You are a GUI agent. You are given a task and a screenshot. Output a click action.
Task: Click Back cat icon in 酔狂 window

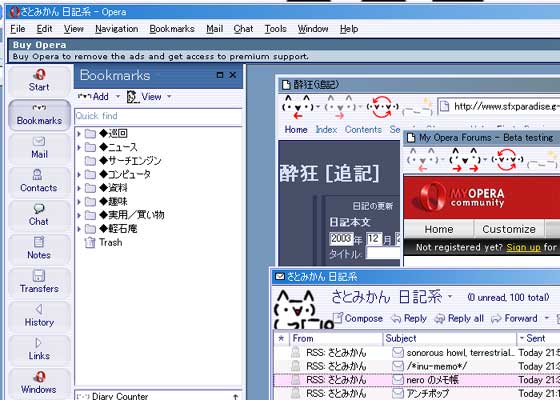[x=298, y=107]
